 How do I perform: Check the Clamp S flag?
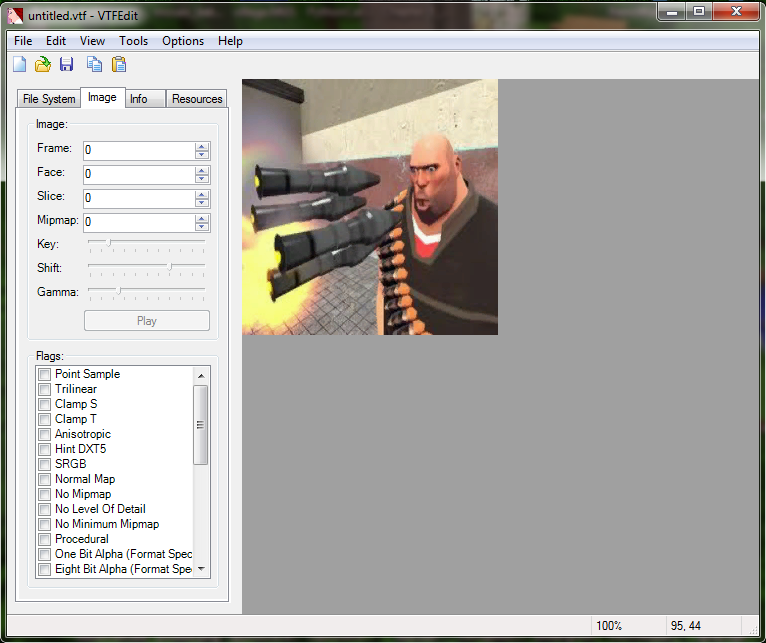click(x=44, y=405)
